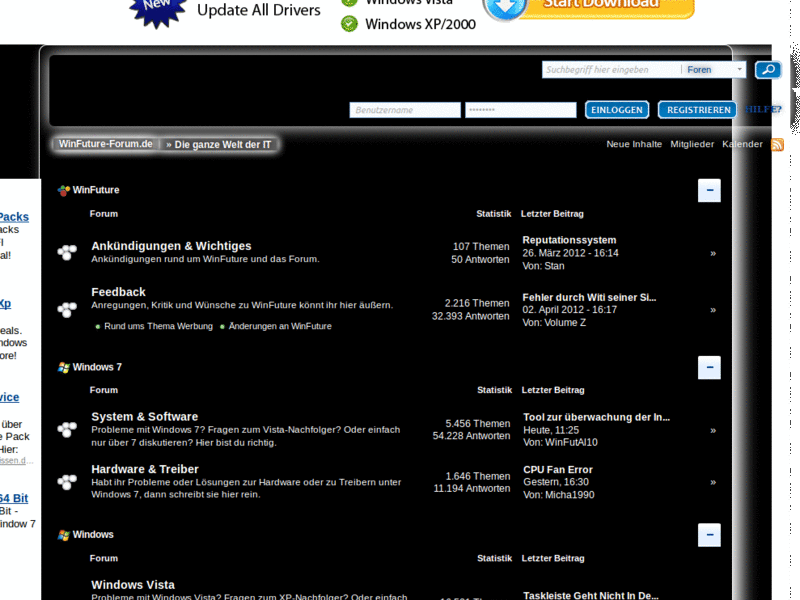Click the Hardware & Treiber forum status icon
Image resolution: width=800 pixels, height=600 pixels.
pyautogui.click(x=67, y=482)
